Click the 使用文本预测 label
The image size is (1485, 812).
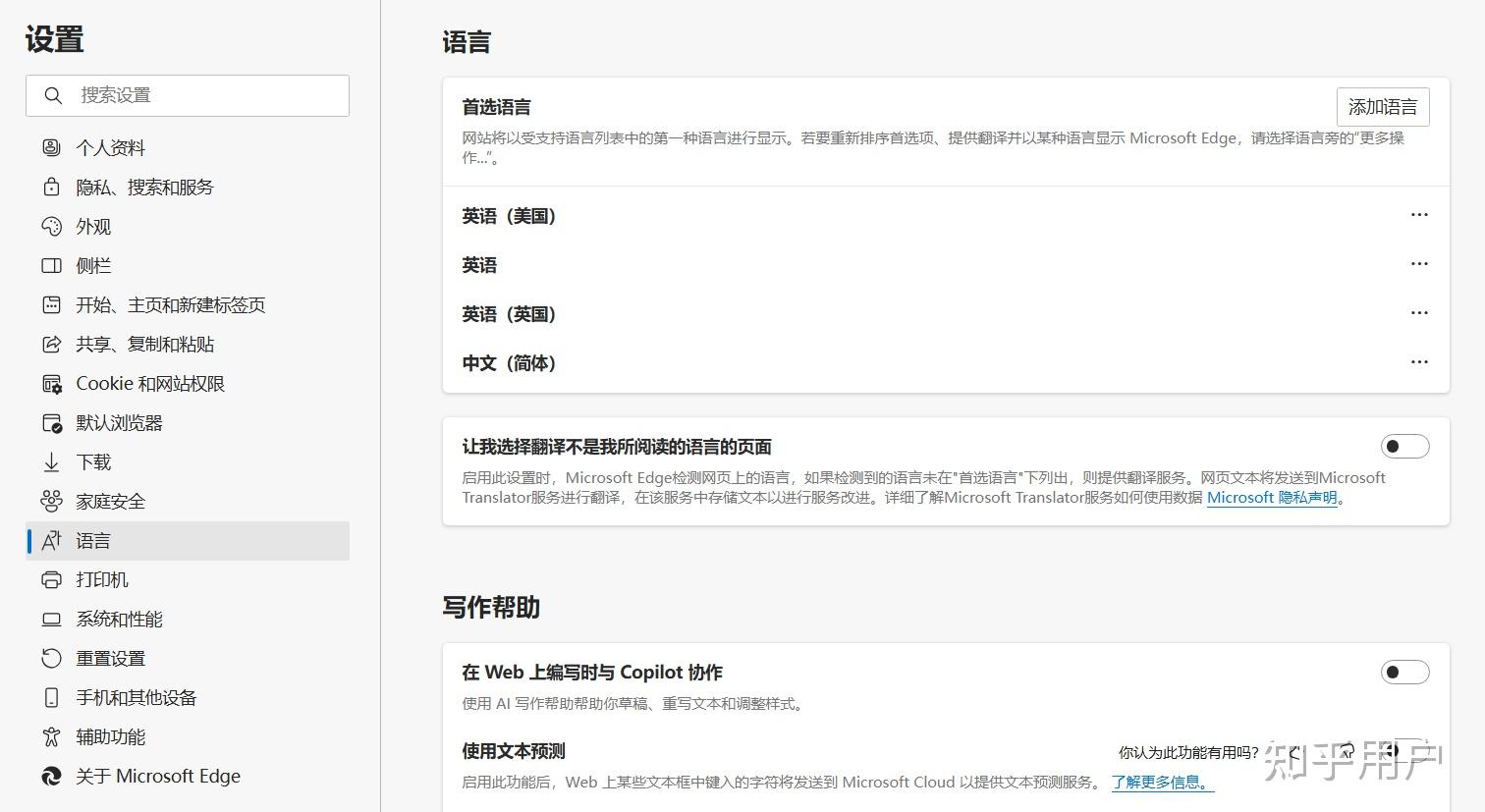514,751
